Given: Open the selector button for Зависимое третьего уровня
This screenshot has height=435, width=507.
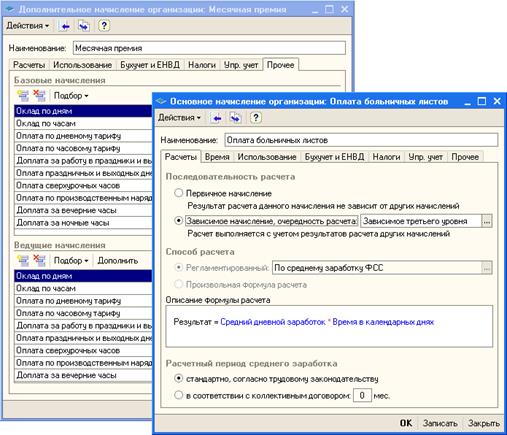Looking at the screenshot, I should (487, 221).
